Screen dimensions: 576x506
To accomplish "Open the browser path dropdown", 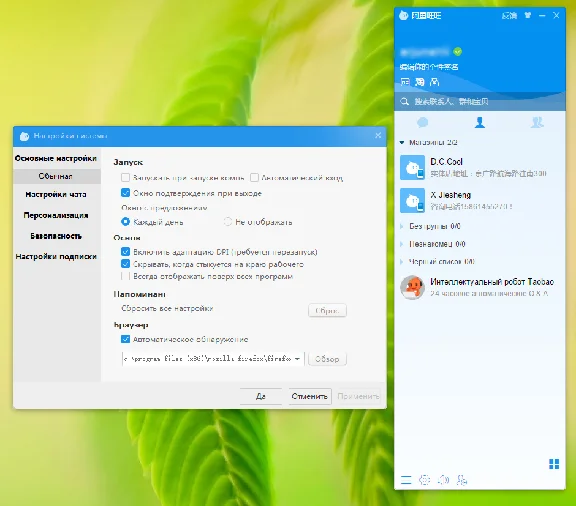I will pos(297,359).
